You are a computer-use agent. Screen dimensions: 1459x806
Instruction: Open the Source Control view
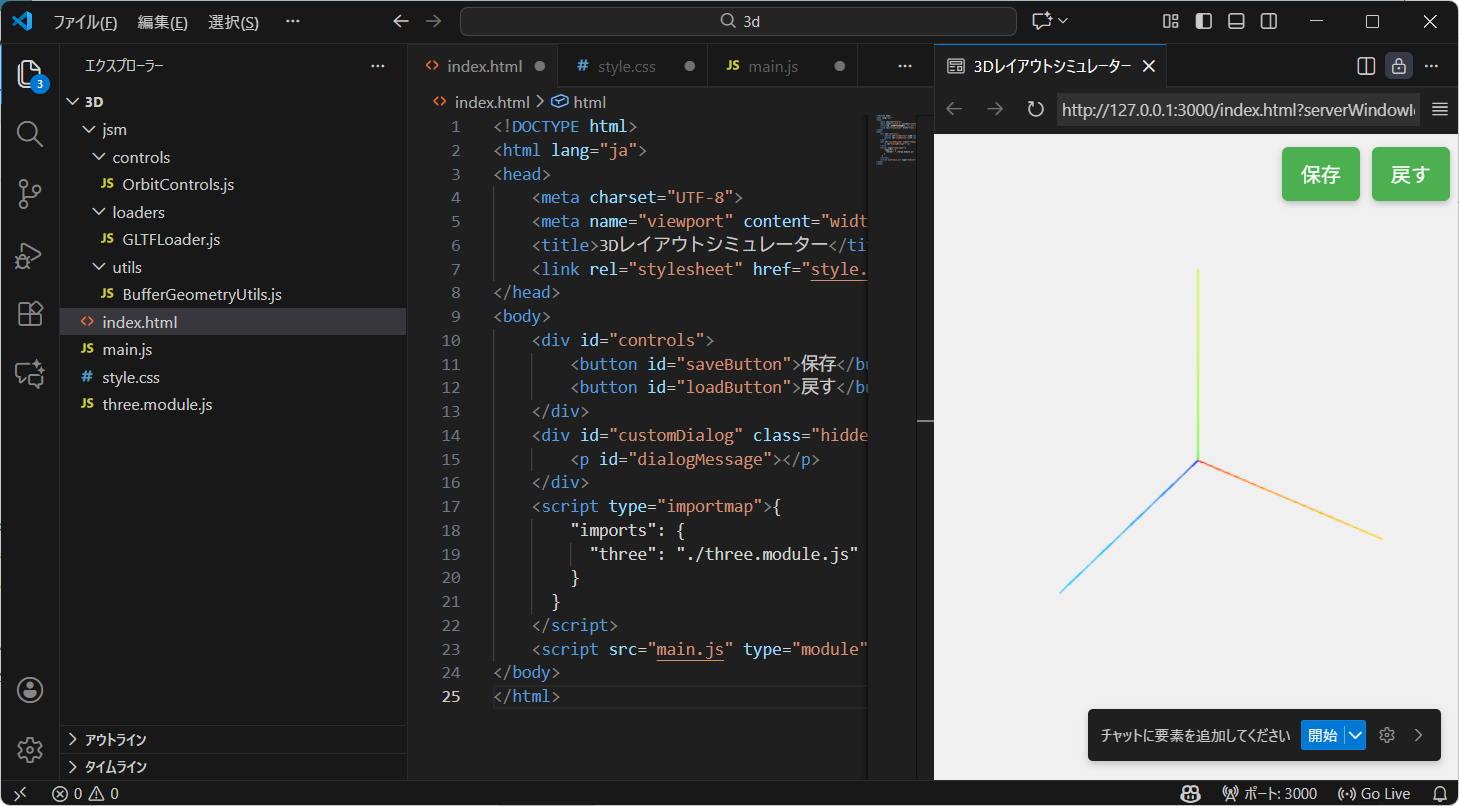point(30,194)
